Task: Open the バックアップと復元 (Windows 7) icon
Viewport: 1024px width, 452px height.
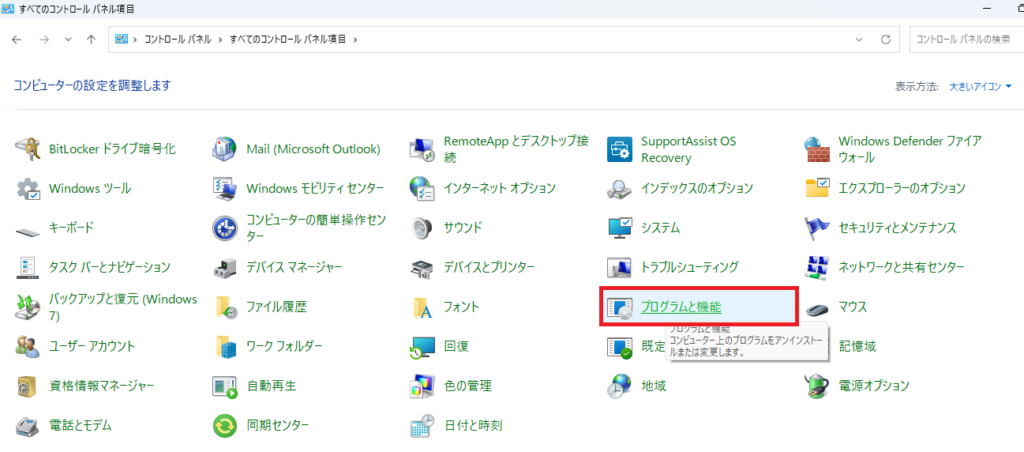Action: (x=27, y=307)
